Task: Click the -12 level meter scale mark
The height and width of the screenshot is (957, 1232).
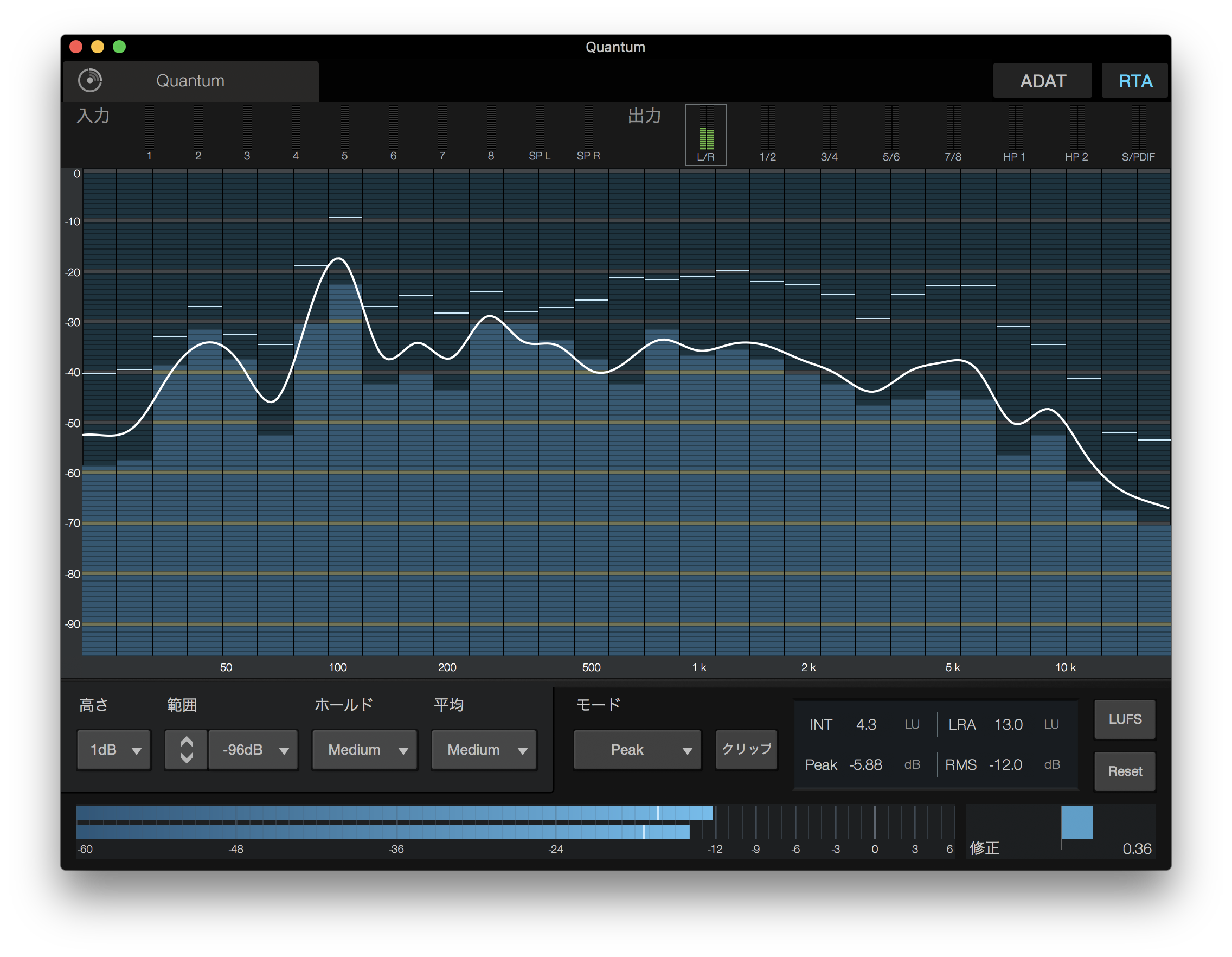Action: [x=715, y=849]
